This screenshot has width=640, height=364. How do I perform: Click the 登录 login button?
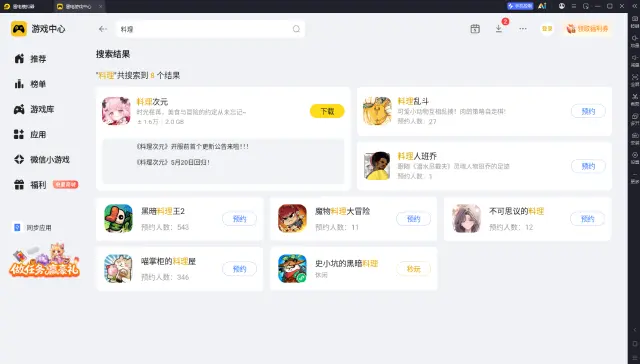[x=547, y=29]
